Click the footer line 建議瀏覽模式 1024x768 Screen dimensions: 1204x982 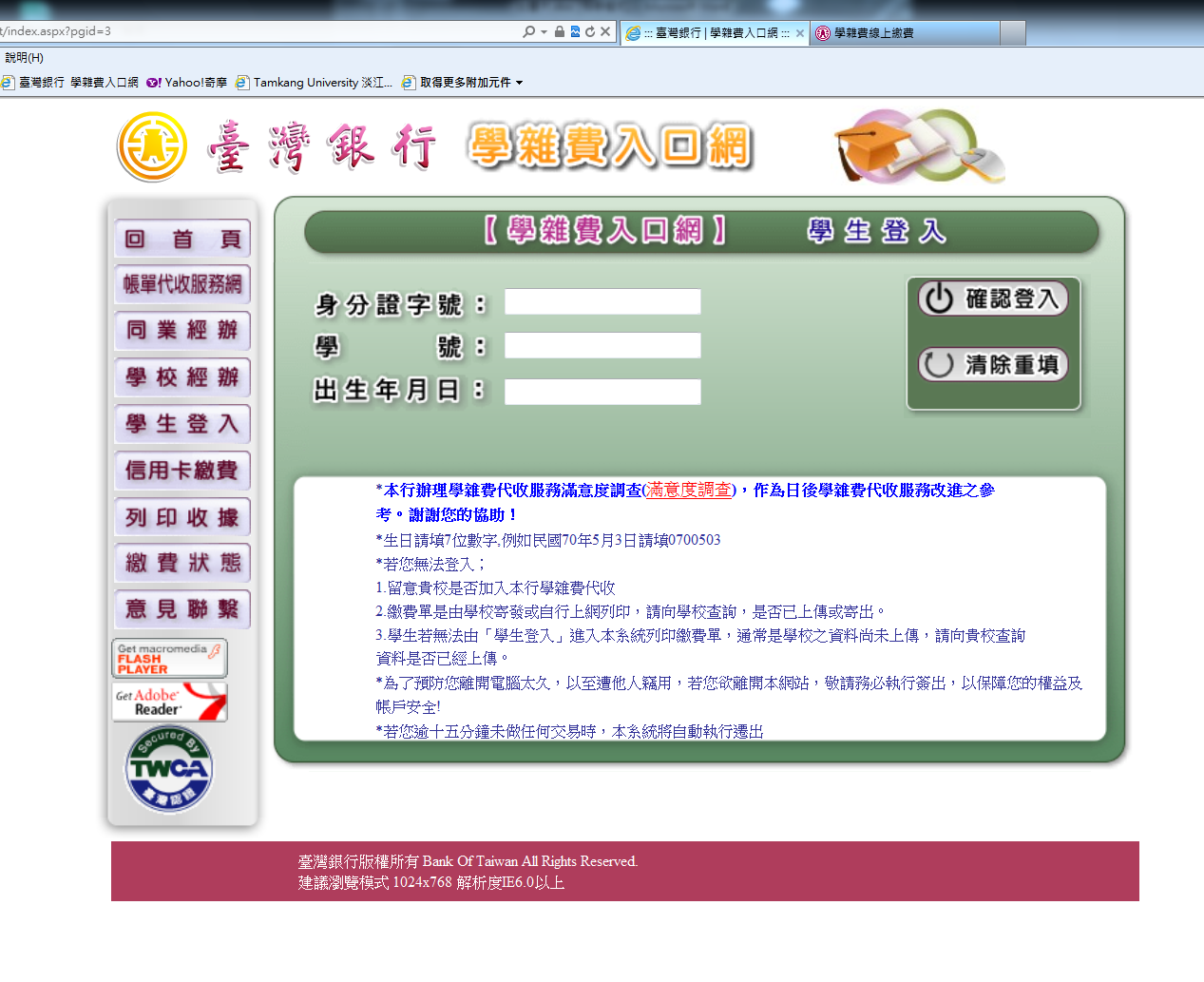click(x=431, y=883)
